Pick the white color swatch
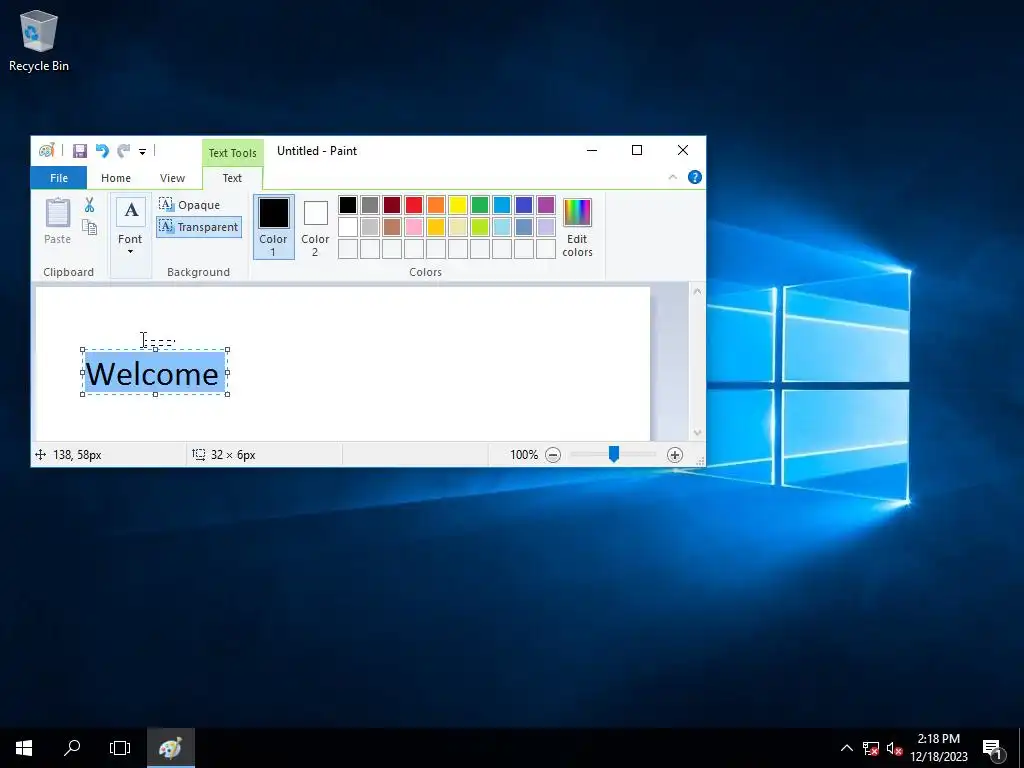 pyautogui.click(x=348, y=227)
